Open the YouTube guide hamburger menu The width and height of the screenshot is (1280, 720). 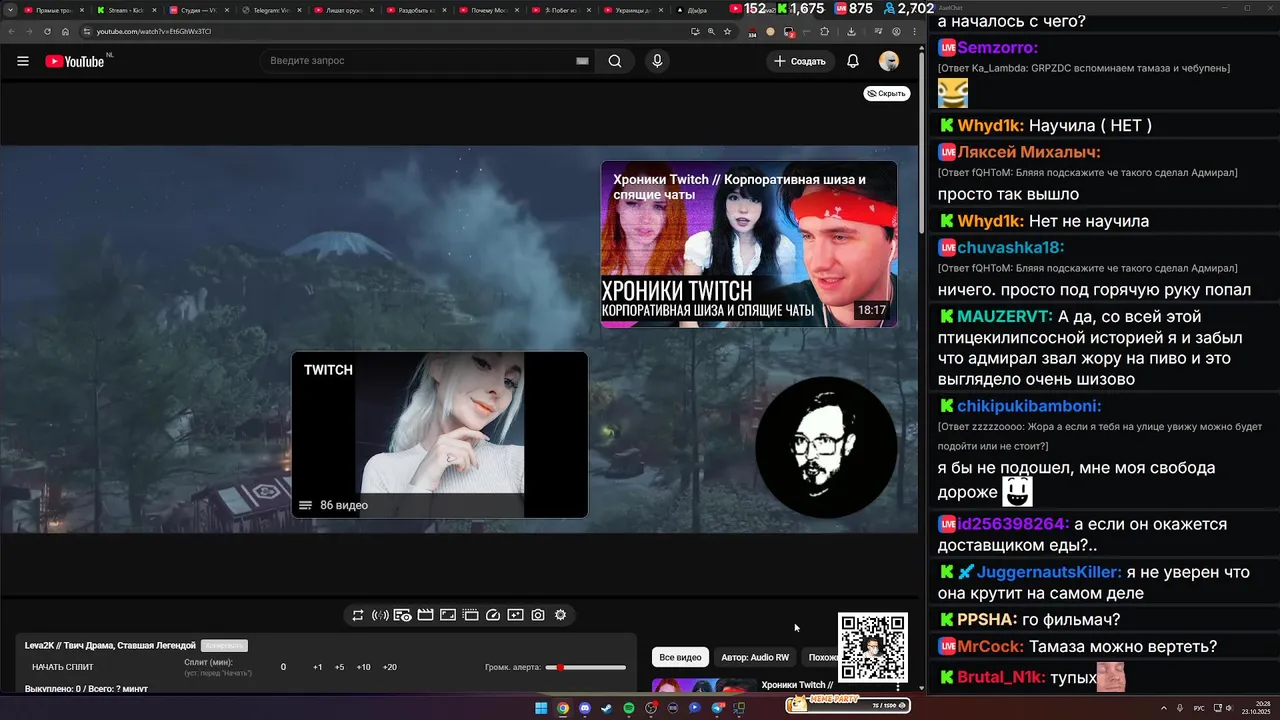click(23, 61)
